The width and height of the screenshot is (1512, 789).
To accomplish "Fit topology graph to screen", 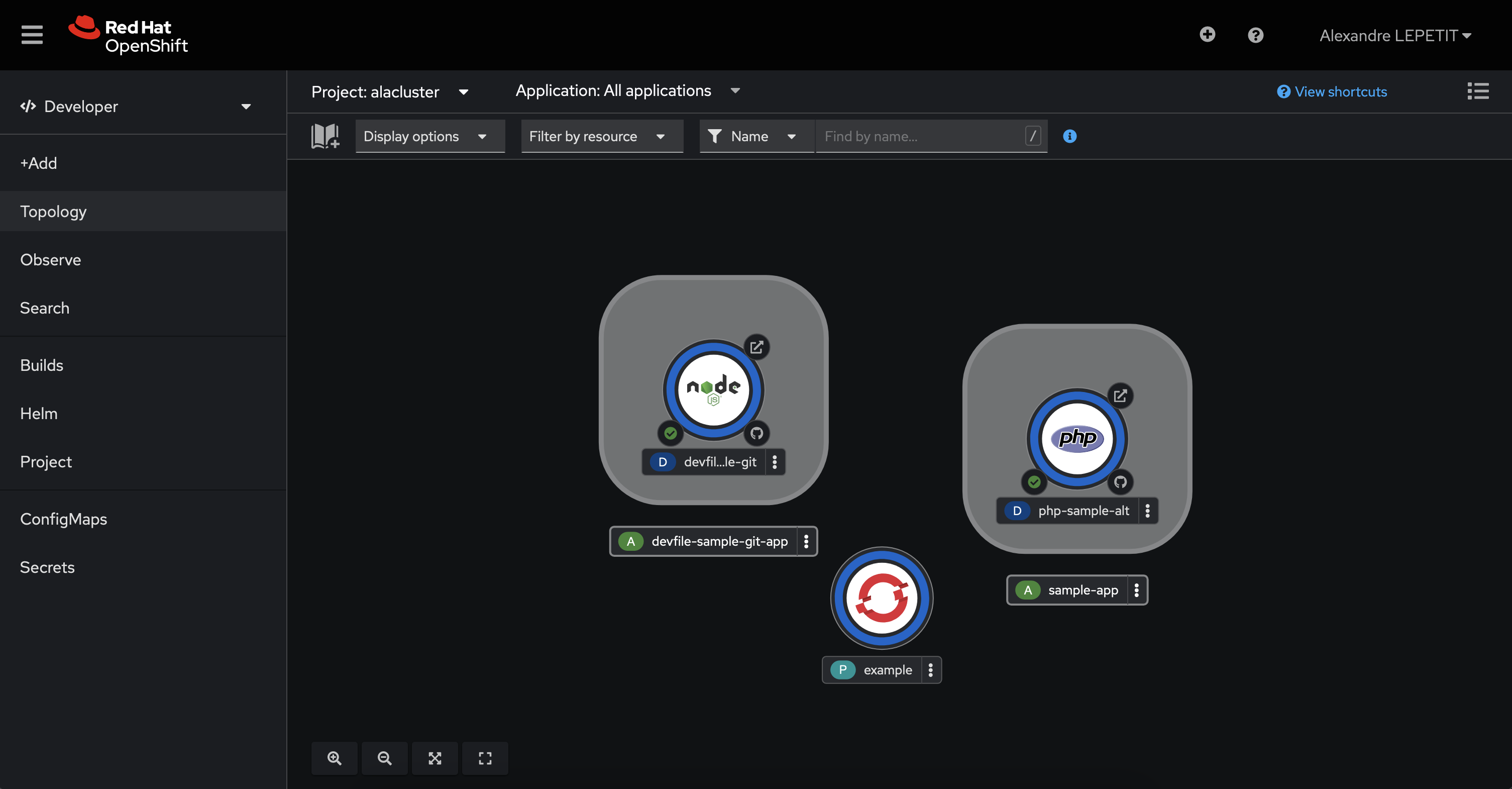I will point(435,758).
